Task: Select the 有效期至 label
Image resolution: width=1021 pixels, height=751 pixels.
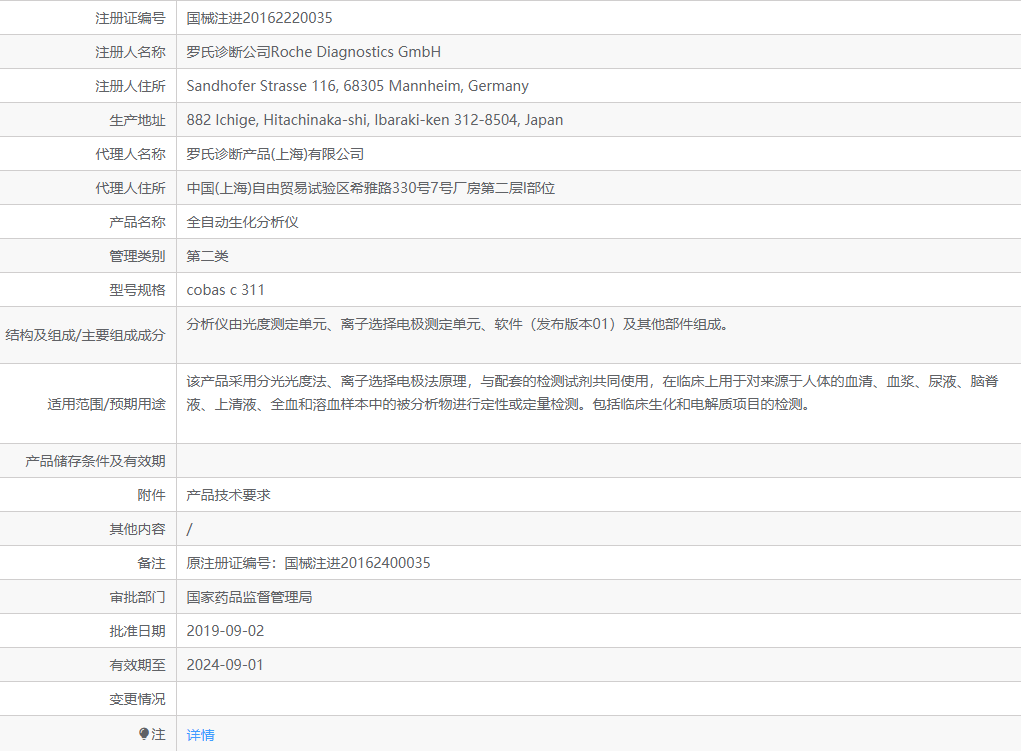Action: click(137, 664)
